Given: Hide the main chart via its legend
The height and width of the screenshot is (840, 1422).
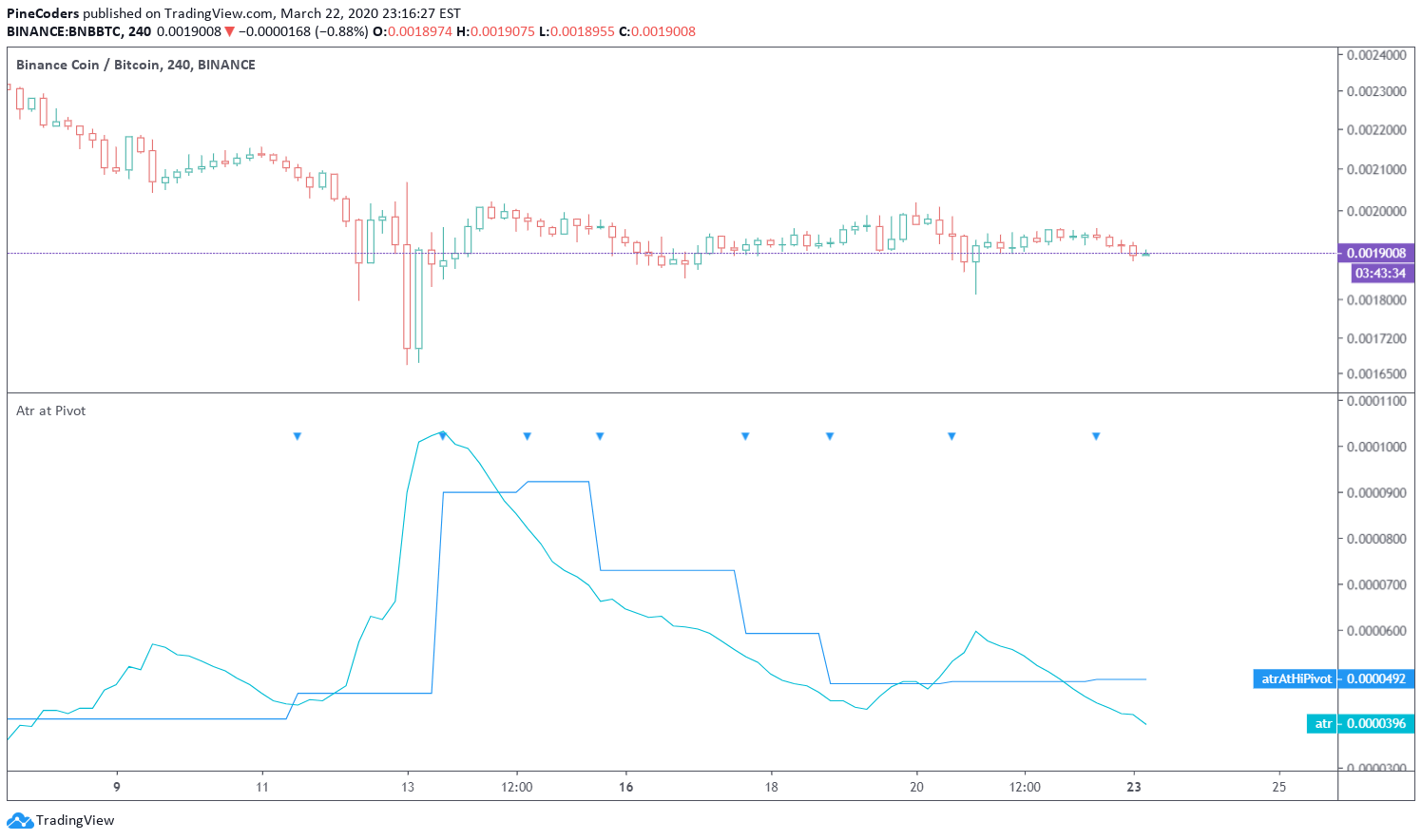Looking at the screenshot, I should tap(133, 65).
